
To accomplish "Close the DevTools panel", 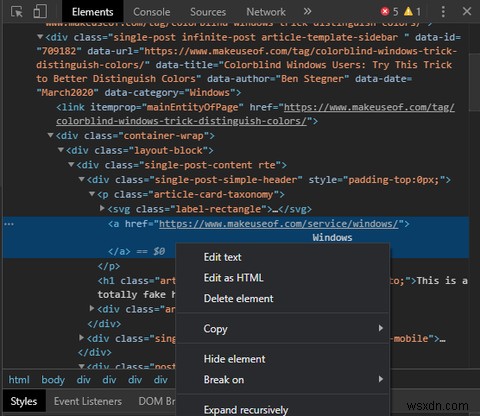I will pyautogui.click(x=467, y=11).
